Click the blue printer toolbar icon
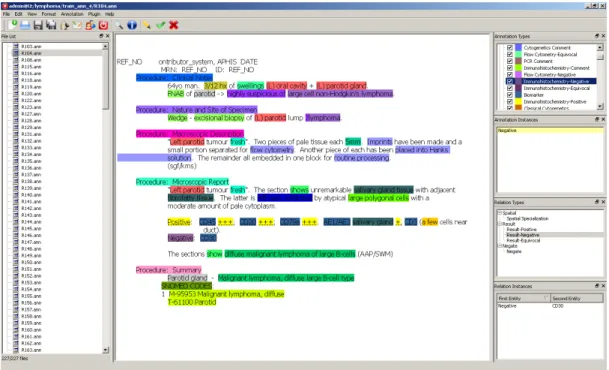The image size is (609, 370). pyautogui.click(x=25, y=25)
